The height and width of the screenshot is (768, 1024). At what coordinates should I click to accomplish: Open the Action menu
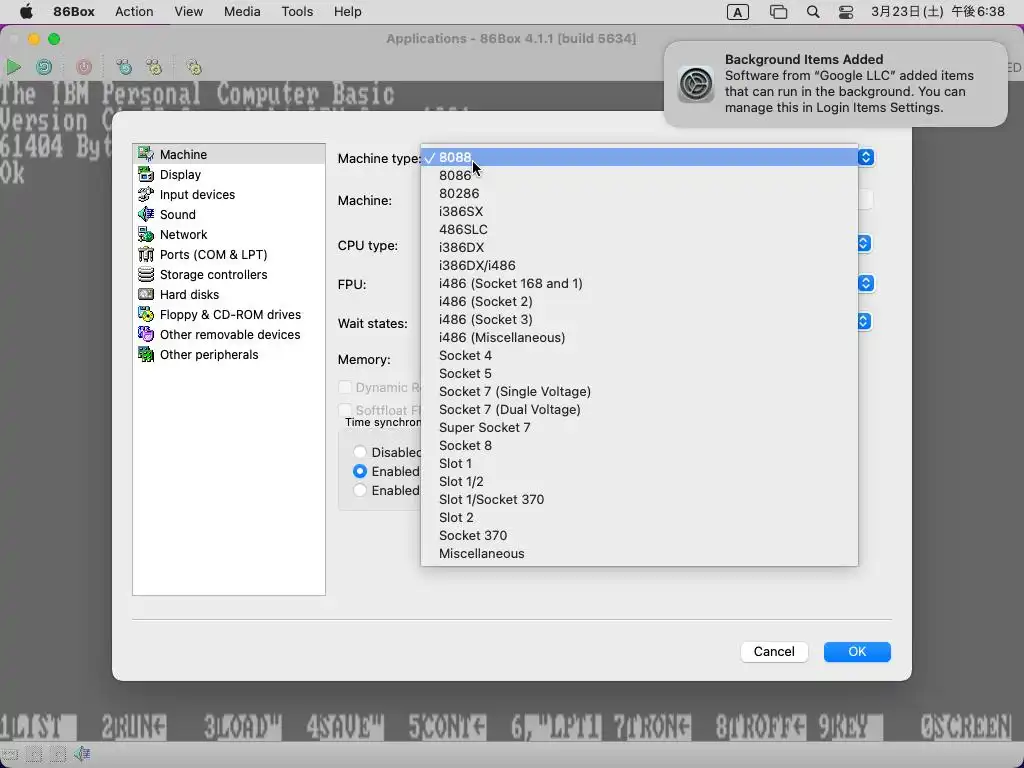[134, 12]
